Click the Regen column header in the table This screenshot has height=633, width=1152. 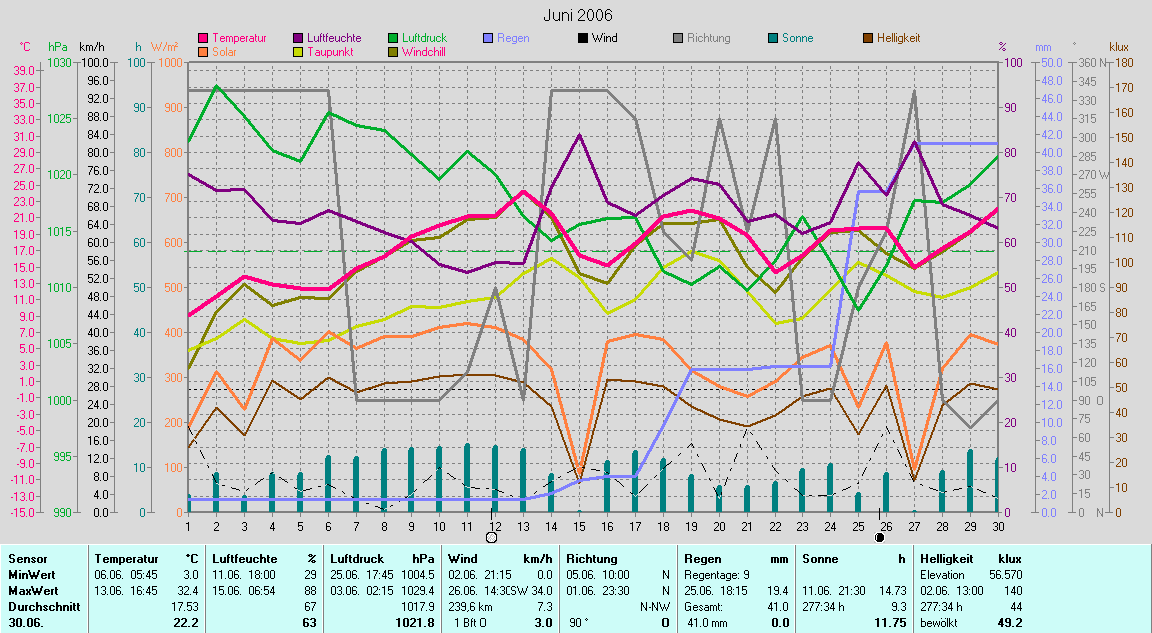click(x=702, y=559)
